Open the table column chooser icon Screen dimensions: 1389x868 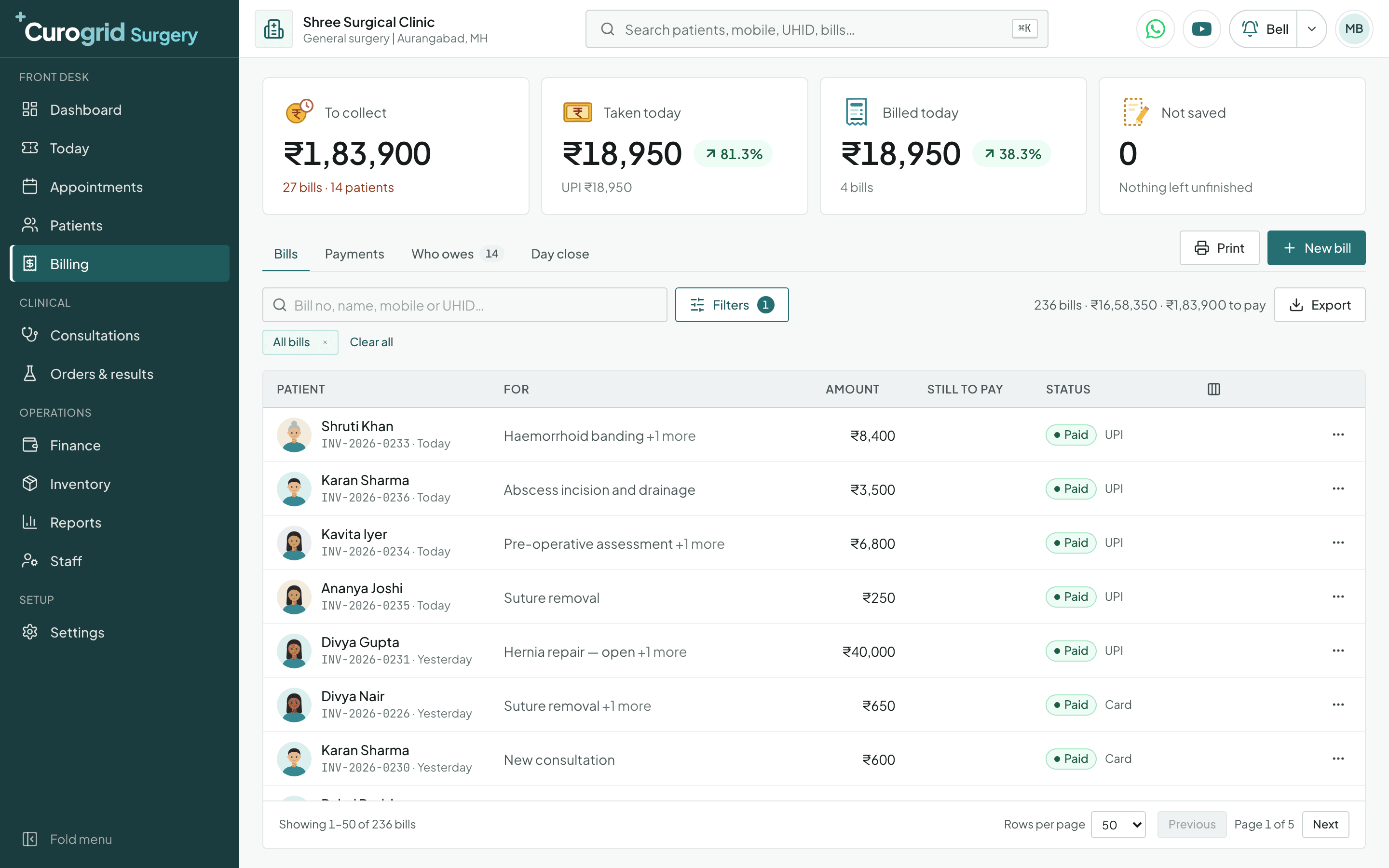[1213, 389]
